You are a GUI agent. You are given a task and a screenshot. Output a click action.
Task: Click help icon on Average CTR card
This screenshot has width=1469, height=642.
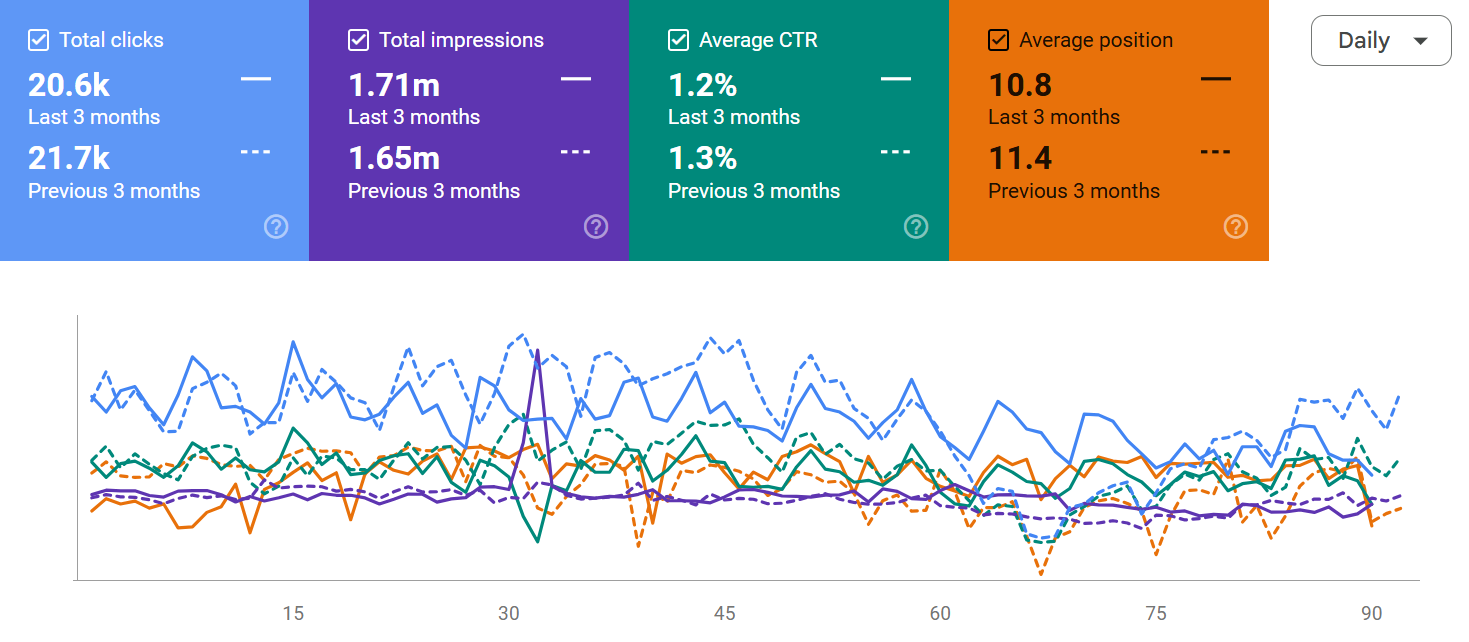(x=916, y=227)
